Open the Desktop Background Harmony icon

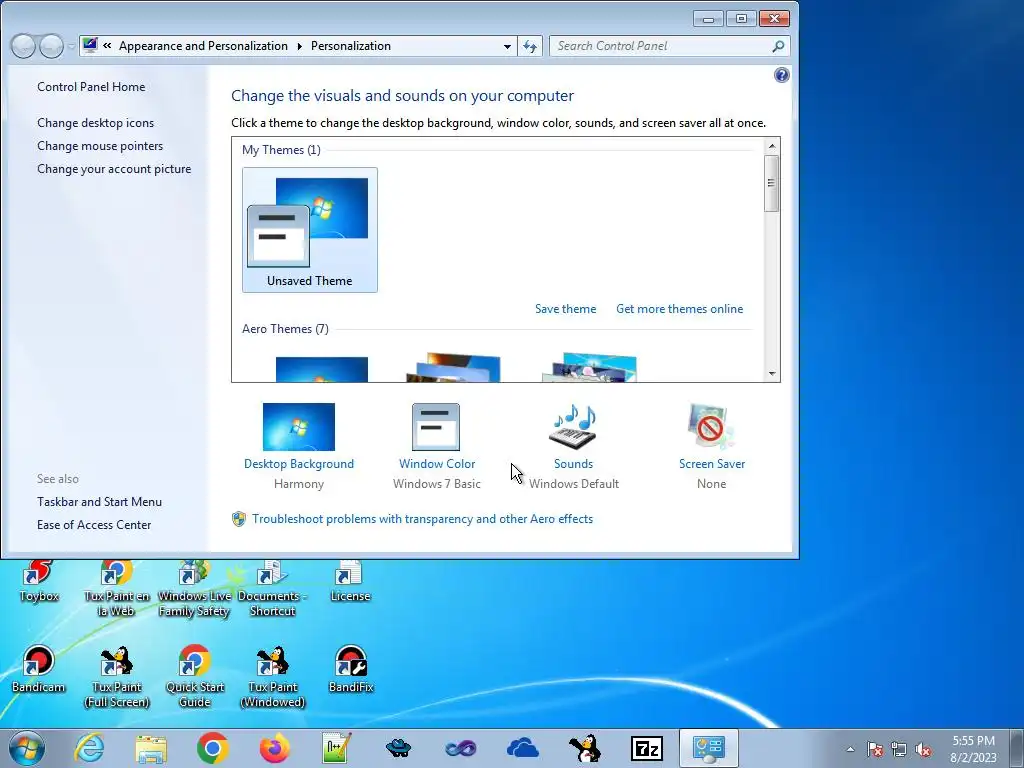coord(298,427)
